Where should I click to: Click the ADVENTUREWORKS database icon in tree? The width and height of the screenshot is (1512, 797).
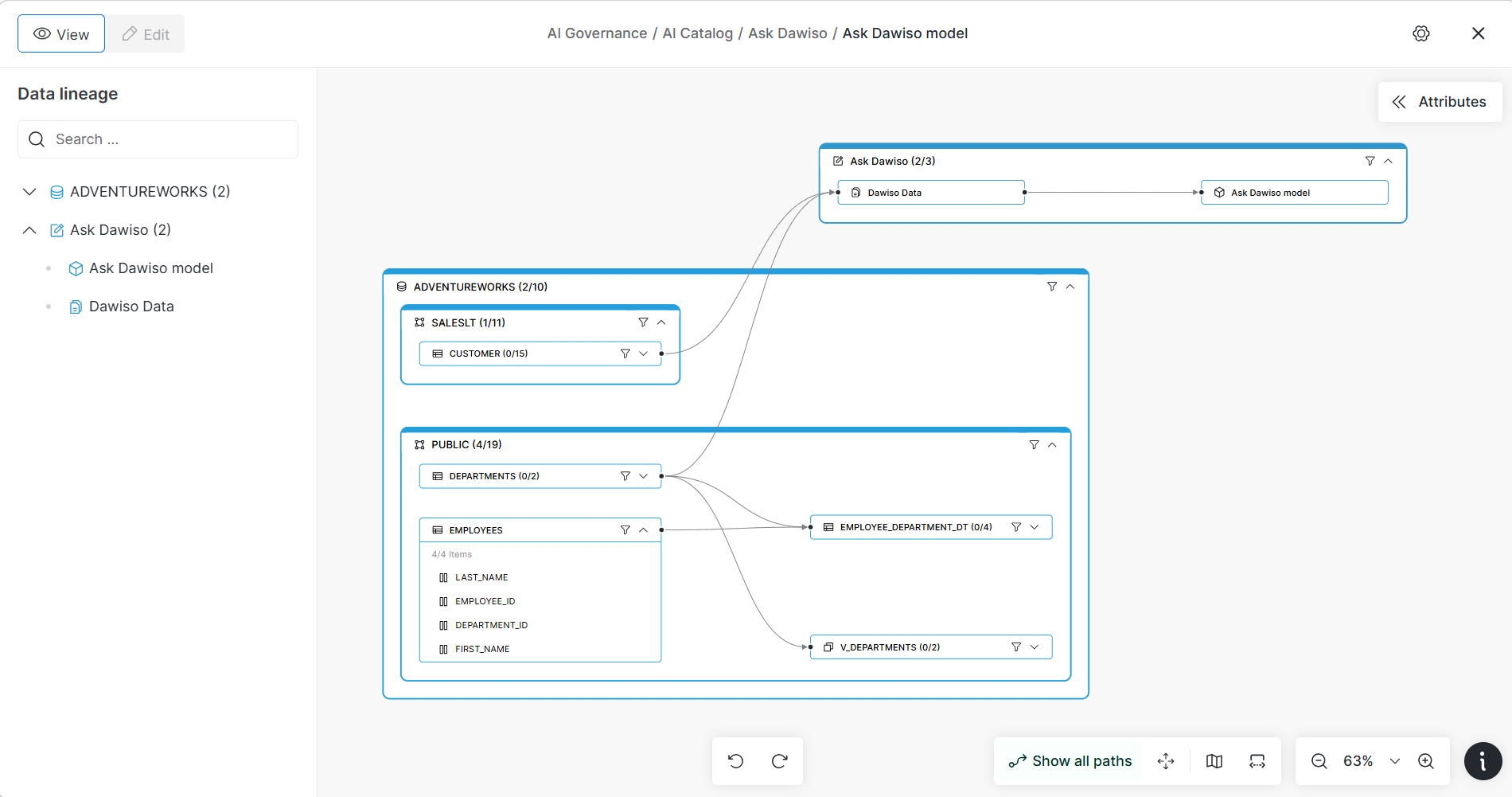(x=57, y=192)
